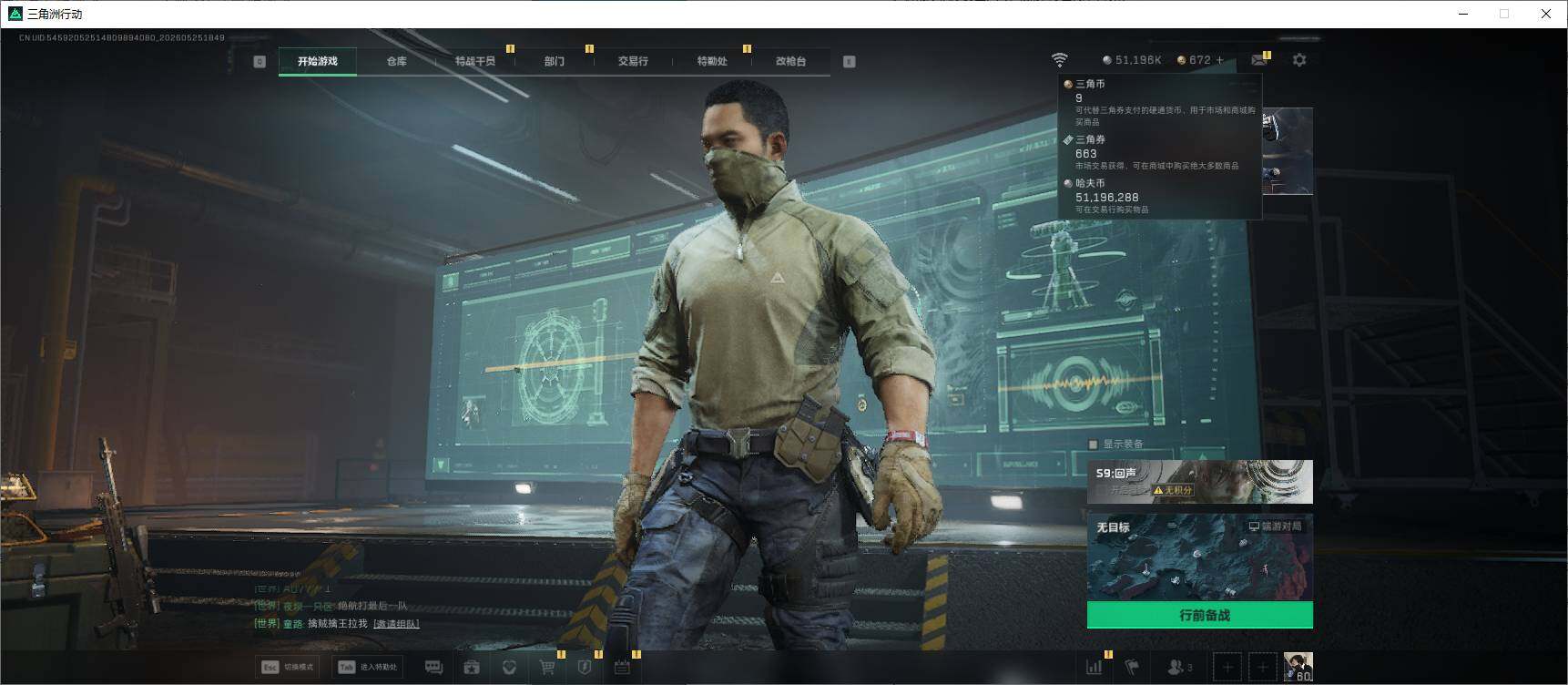This screenshot has width=1568, height=685.
Task: Open the star briefcase icon in bottom bar
Action: pyautogui.click(x=472, y=668)
